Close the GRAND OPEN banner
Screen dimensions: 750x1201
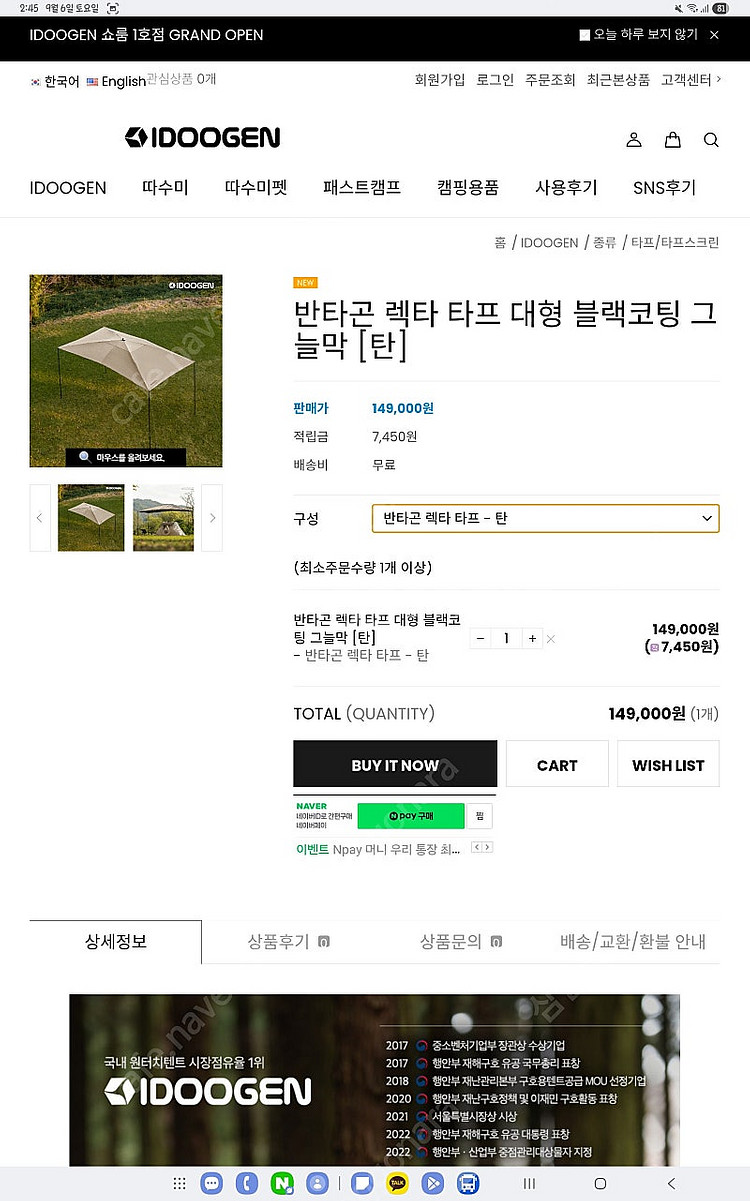[x=714, y=35]
